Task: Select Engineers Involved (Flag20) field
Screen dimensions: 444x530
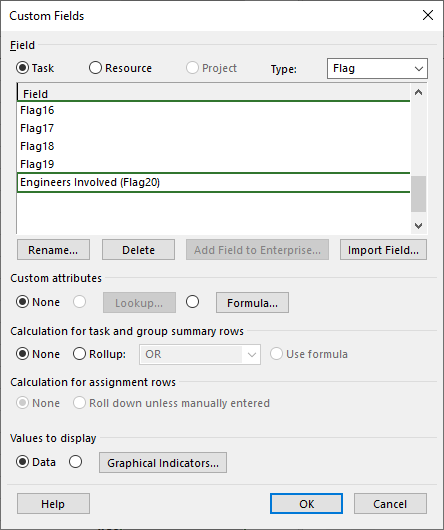Action: [x=213, y=183]
